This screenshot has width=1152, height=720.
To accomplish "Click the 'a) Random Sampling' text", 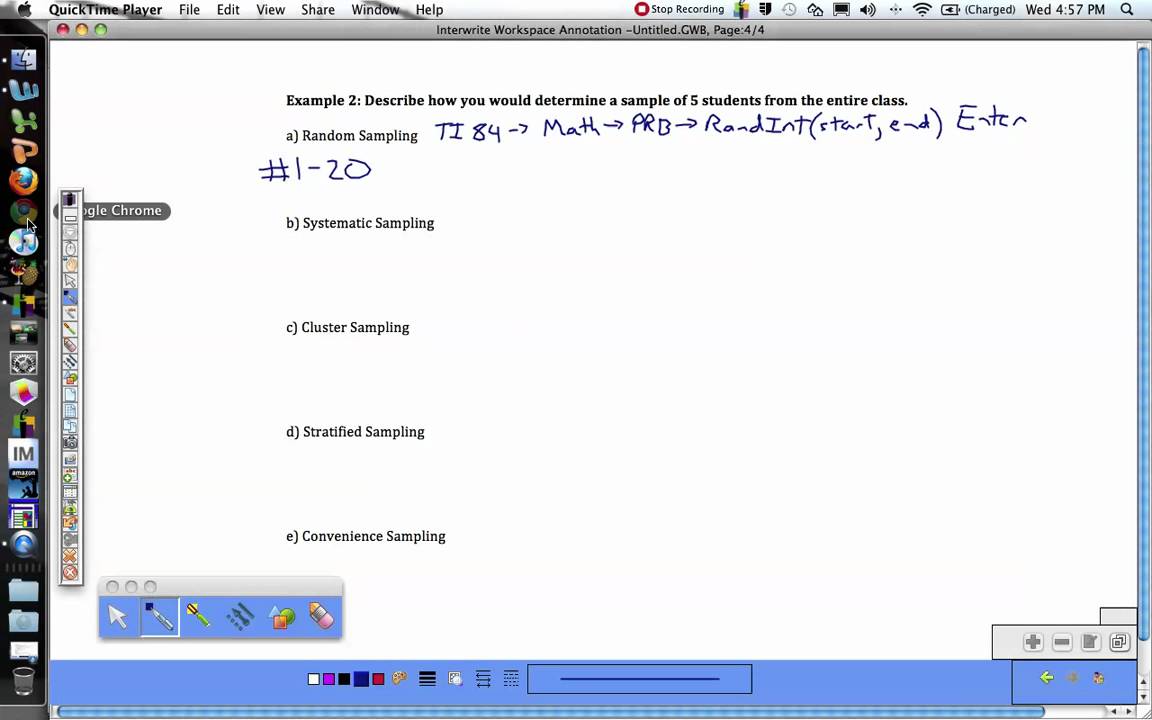I will 352,136.
